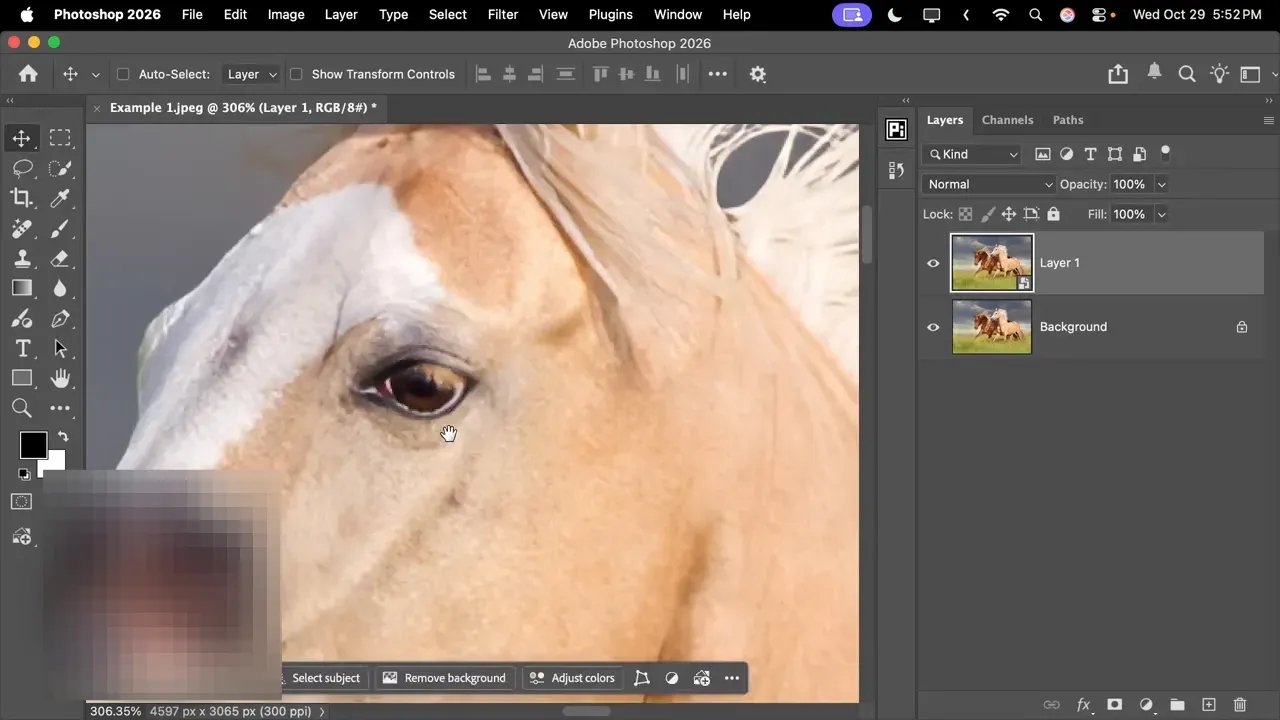Select the Clone Stamp tool
1280x720 pixels.
tap(22, 258)
